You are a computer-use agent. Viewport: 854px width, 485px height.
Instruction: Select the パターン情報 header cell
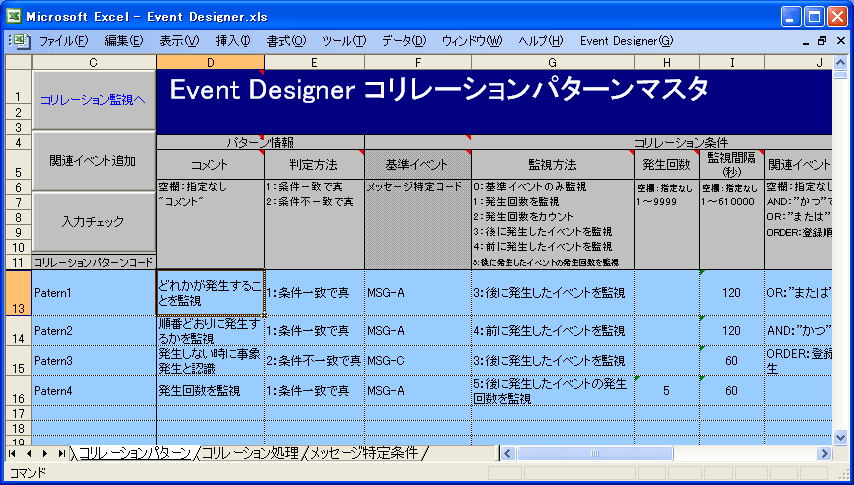point(260,143)
